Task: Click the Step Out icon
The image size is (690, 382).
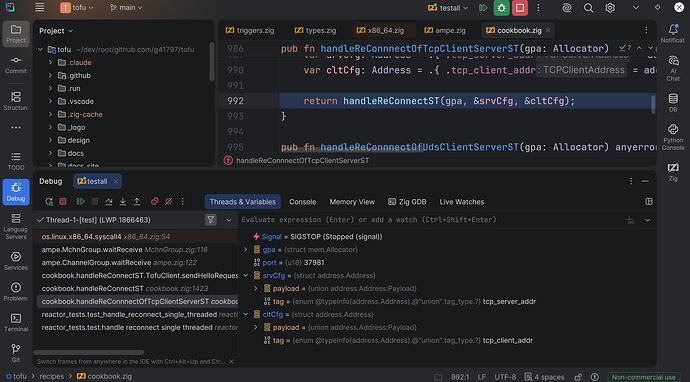Action: (137, 202)
